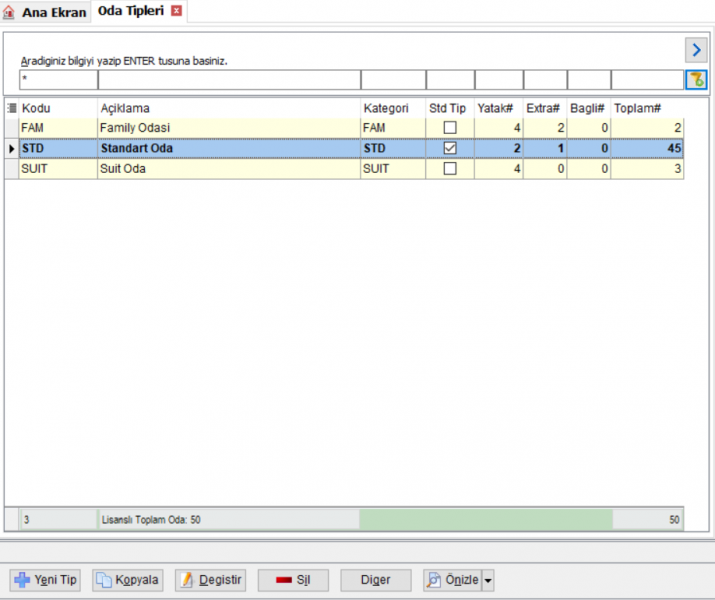Click Yatak# value 4 in SUIT row
This screenshot has width=715, height=600.
(499, 169)
